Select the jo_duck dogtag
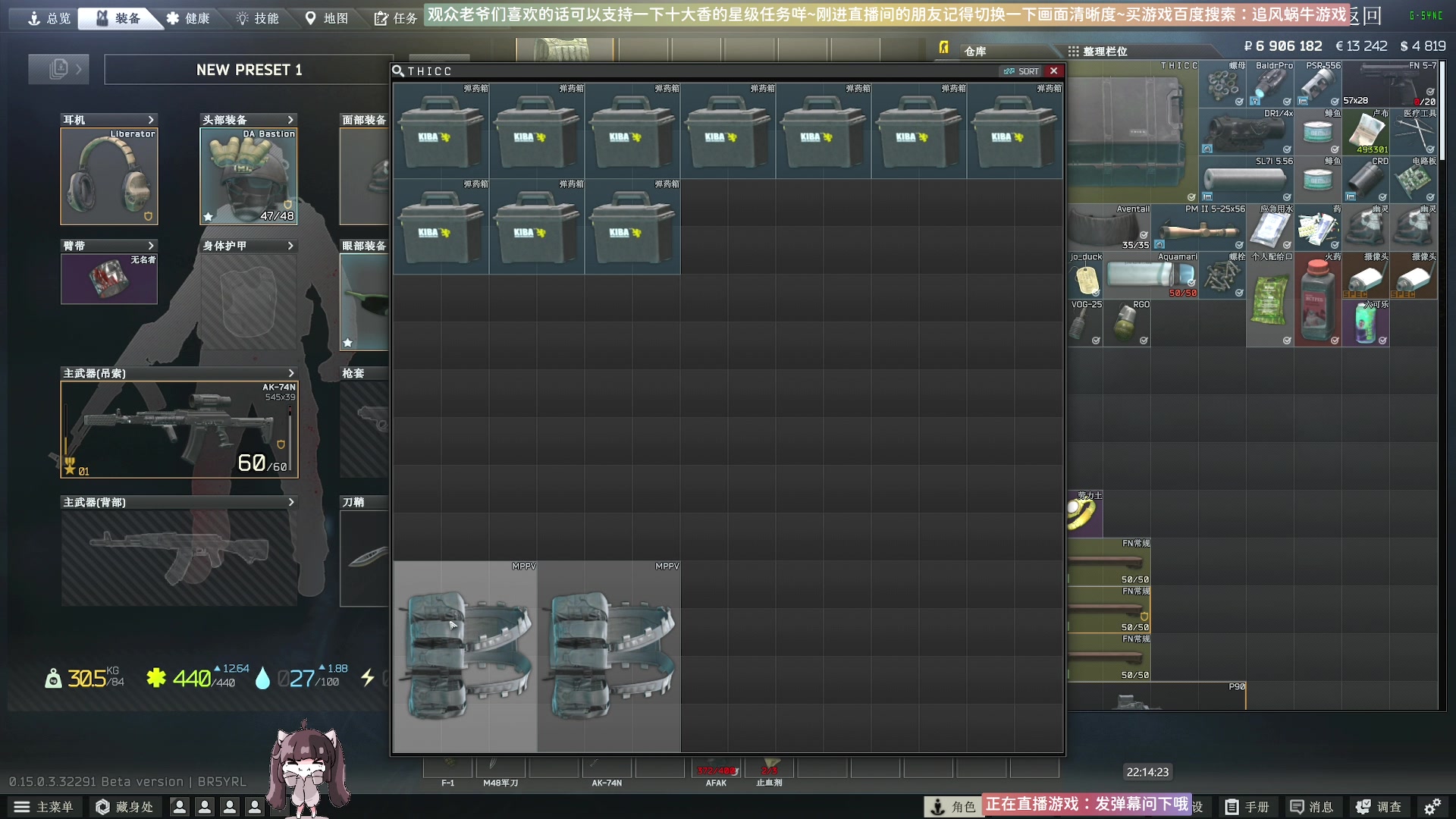This screenshot has width=1456, height=819. click(x=1086, y=275)
